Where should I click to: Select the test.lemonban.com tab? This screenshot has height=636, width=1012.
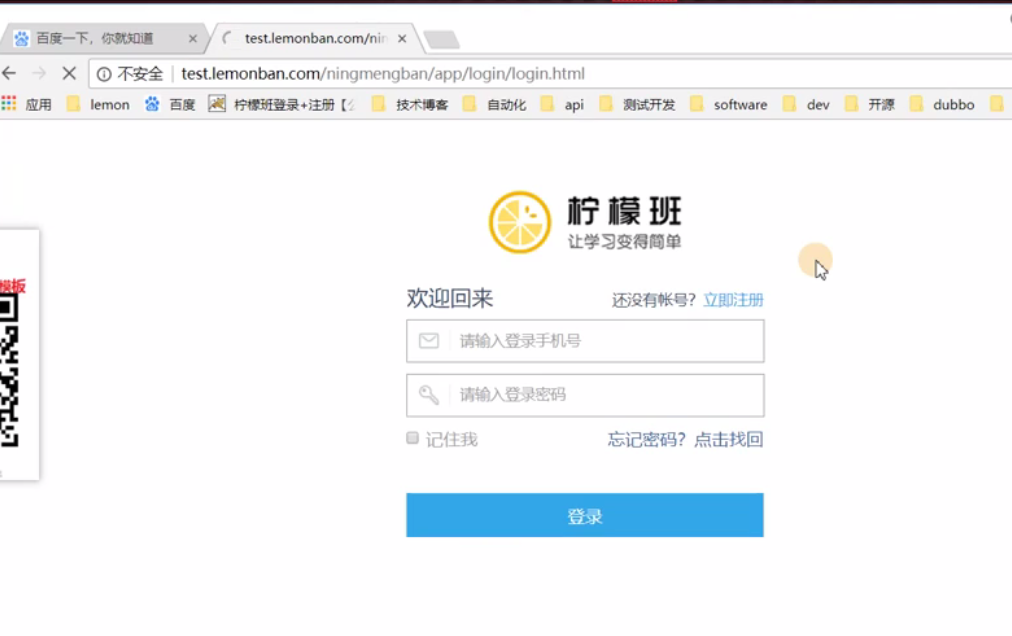315,39
